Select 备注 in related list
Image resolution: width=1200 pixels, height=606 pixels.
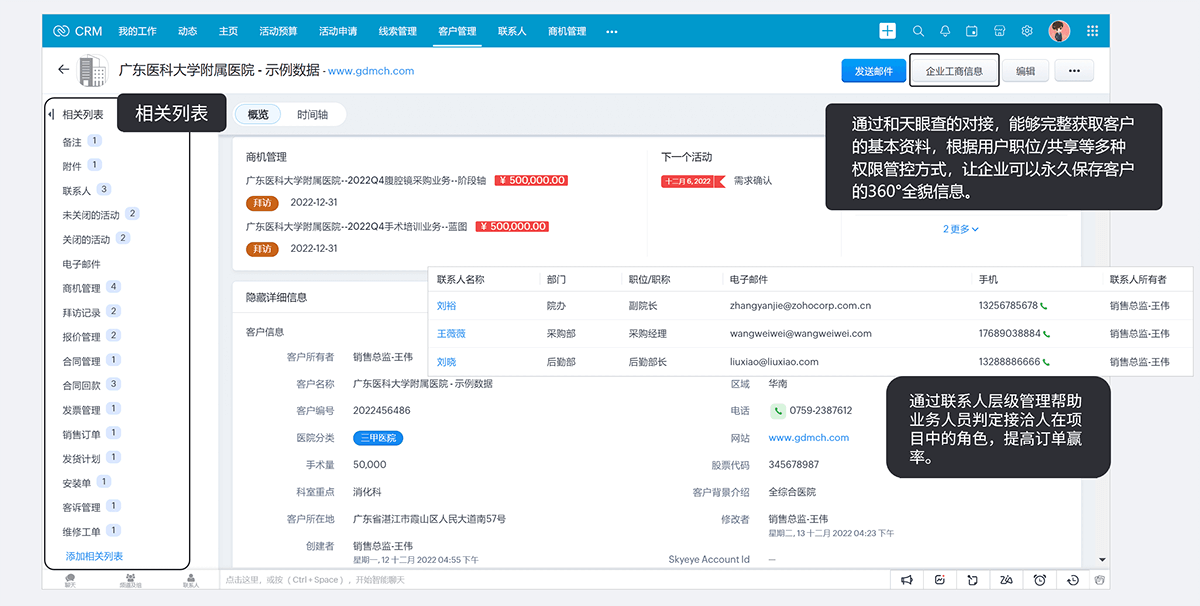tap(72, 142)
